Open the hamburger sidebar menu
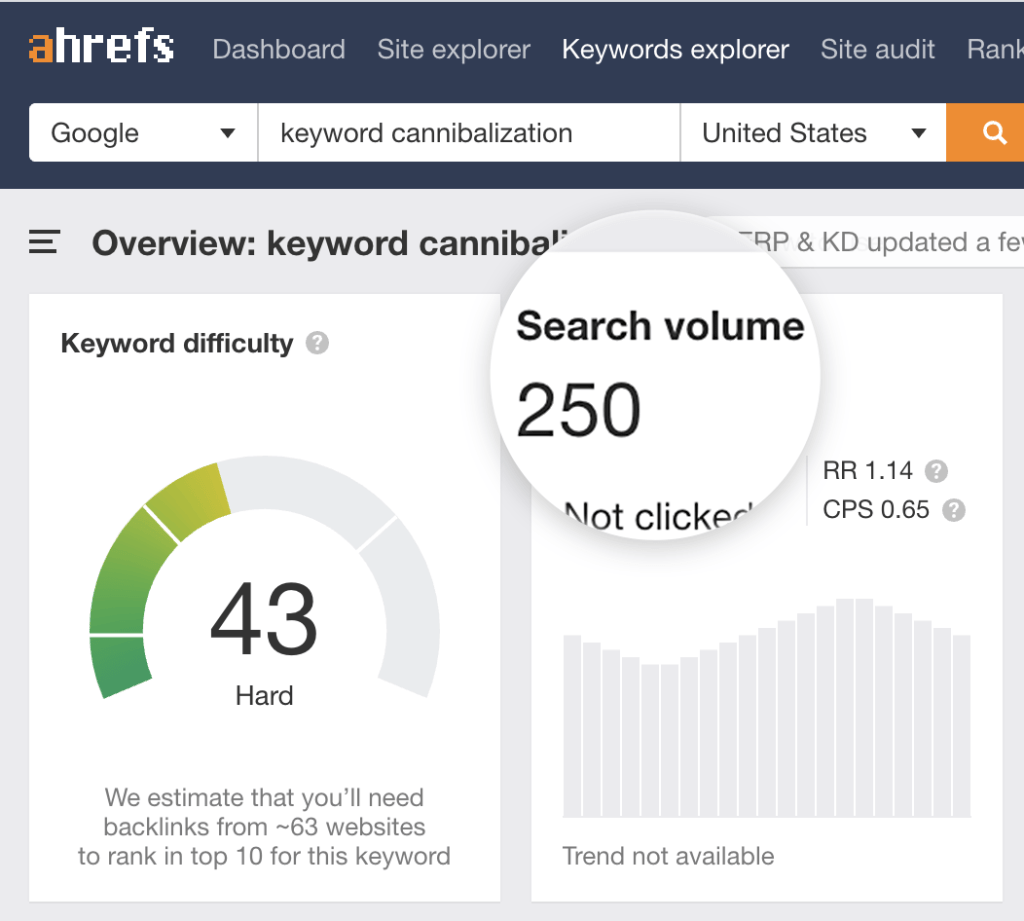 point(45,242)
